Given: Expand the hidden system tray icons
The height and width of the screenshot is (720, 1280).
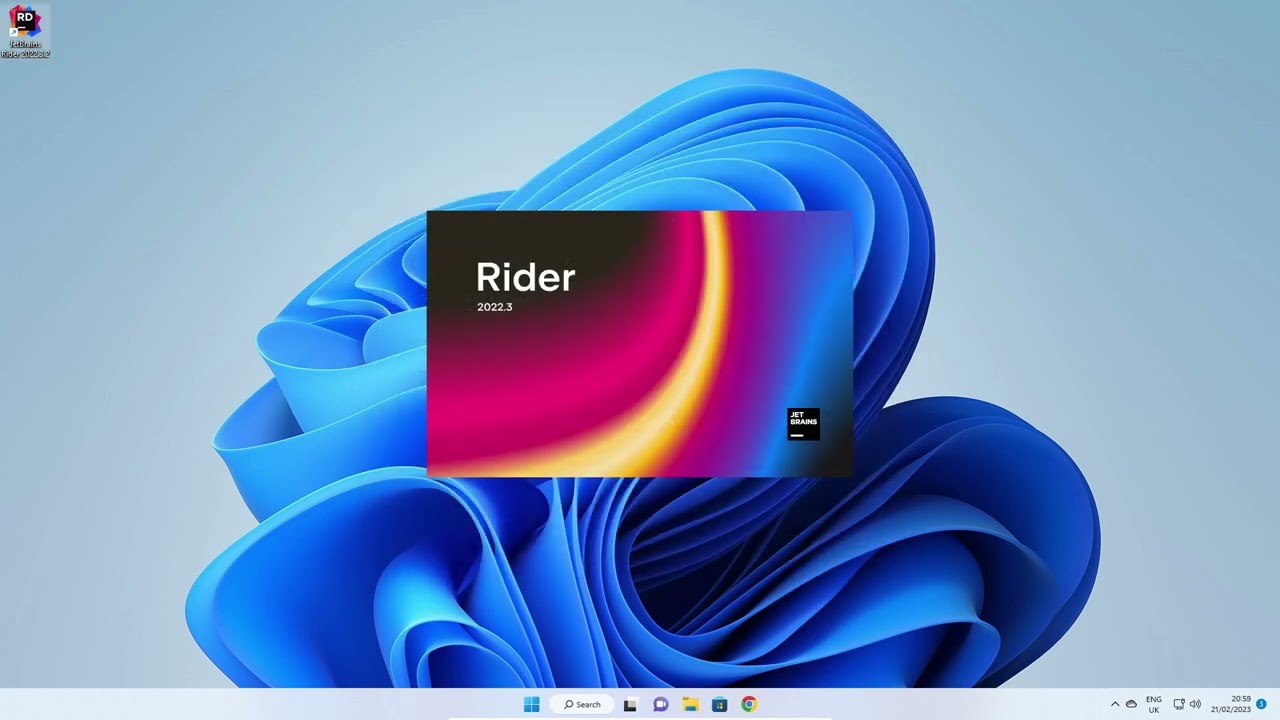Looking at the screenshot, I should pos(1115,704).
